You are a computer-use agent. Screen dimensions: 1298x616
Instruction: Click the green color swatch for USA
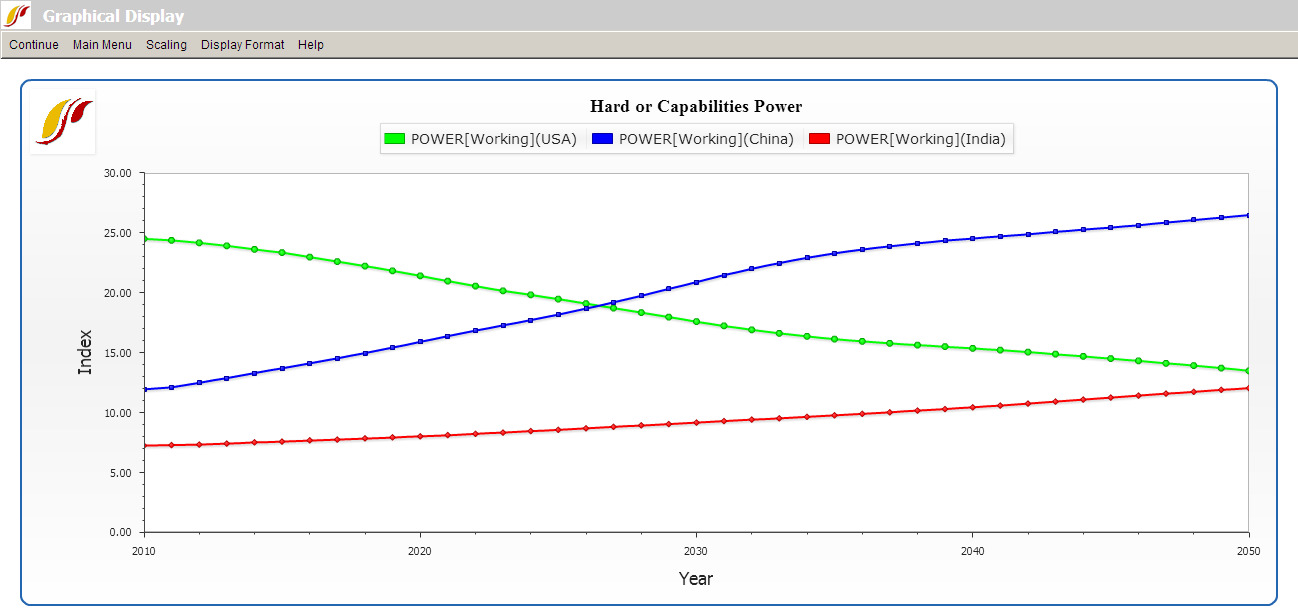click(x=397, y=139)
